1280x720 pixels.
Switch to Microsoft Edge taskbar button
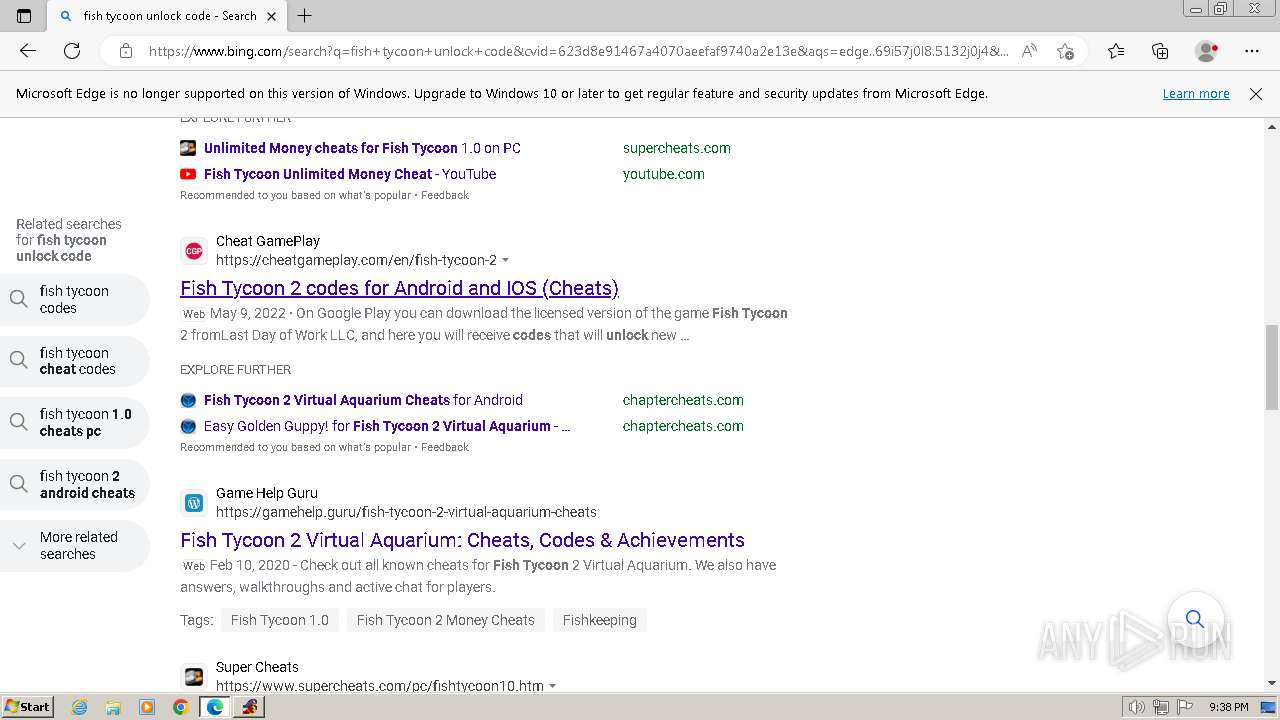click(215, 707)
